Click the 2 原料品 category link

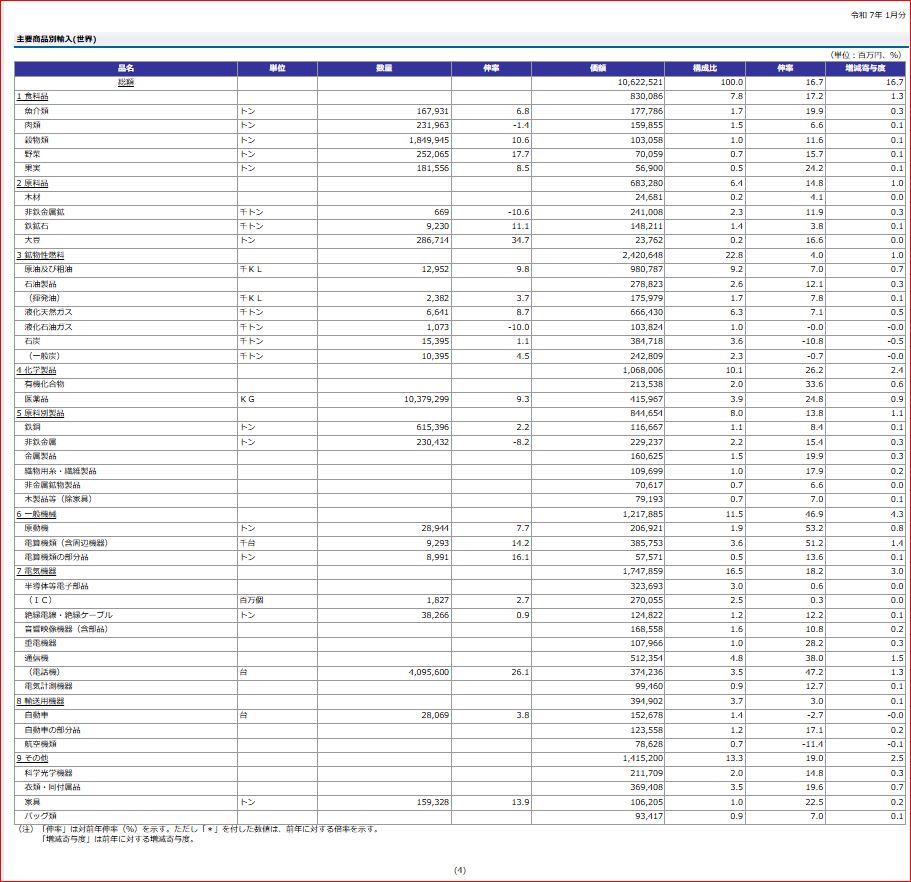tap(32, 184)
